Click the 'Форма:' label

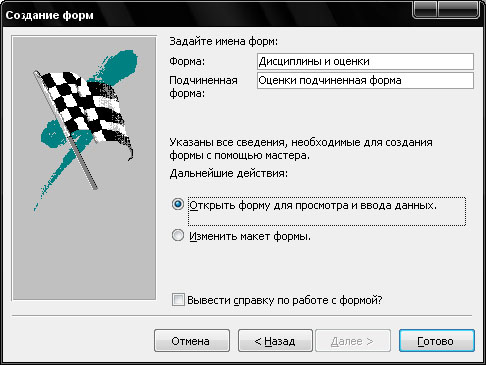pos(187,61)
